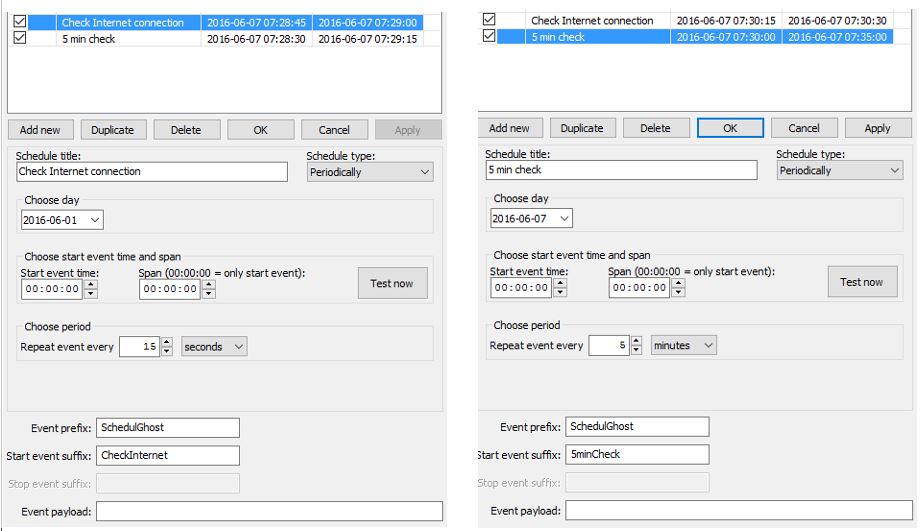Click Test now in left panel
The height and width of the screenshot is (531, 920).
click(393, 283)
